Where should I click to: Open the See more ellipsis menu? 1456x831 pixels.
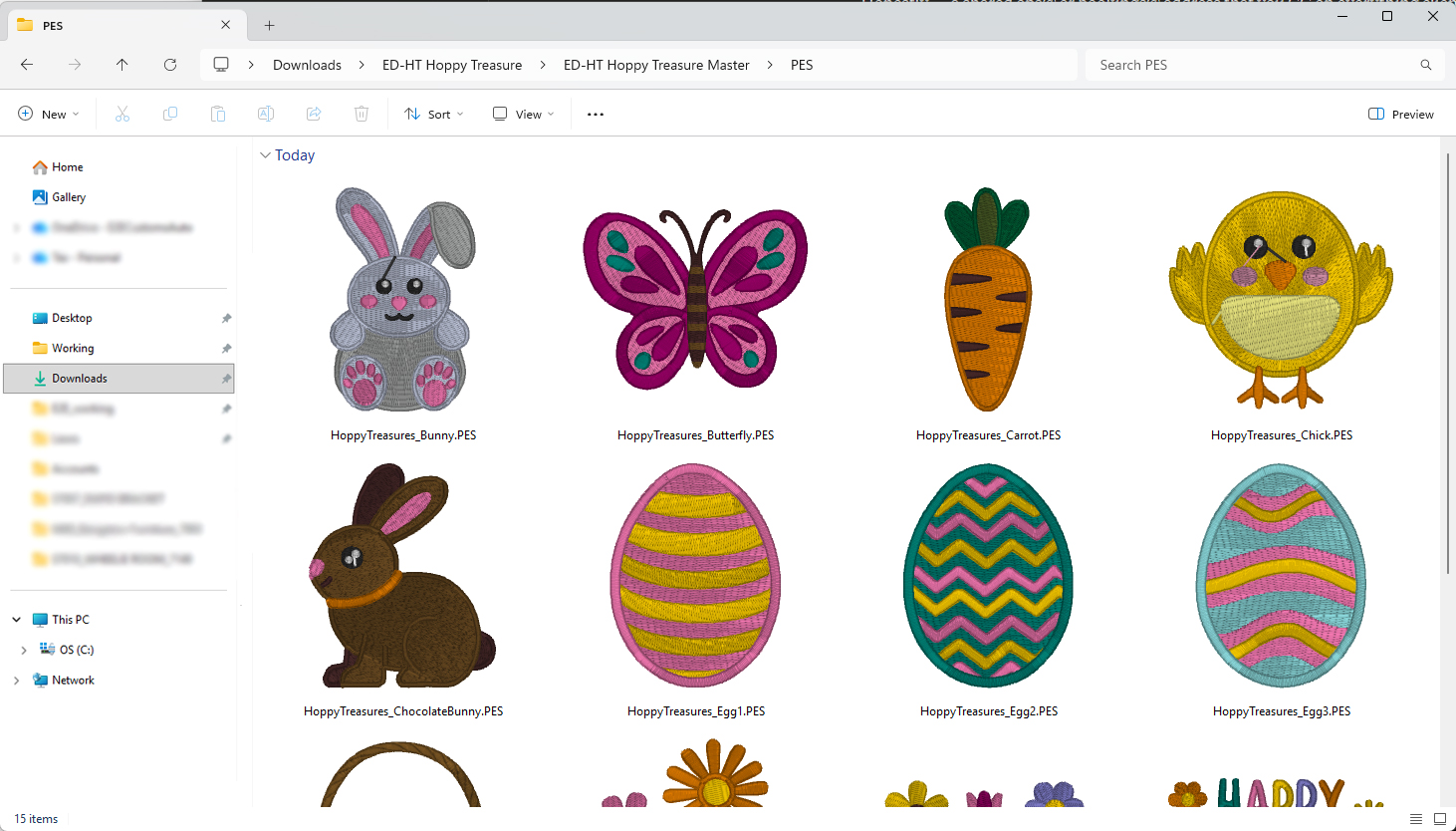596,115
